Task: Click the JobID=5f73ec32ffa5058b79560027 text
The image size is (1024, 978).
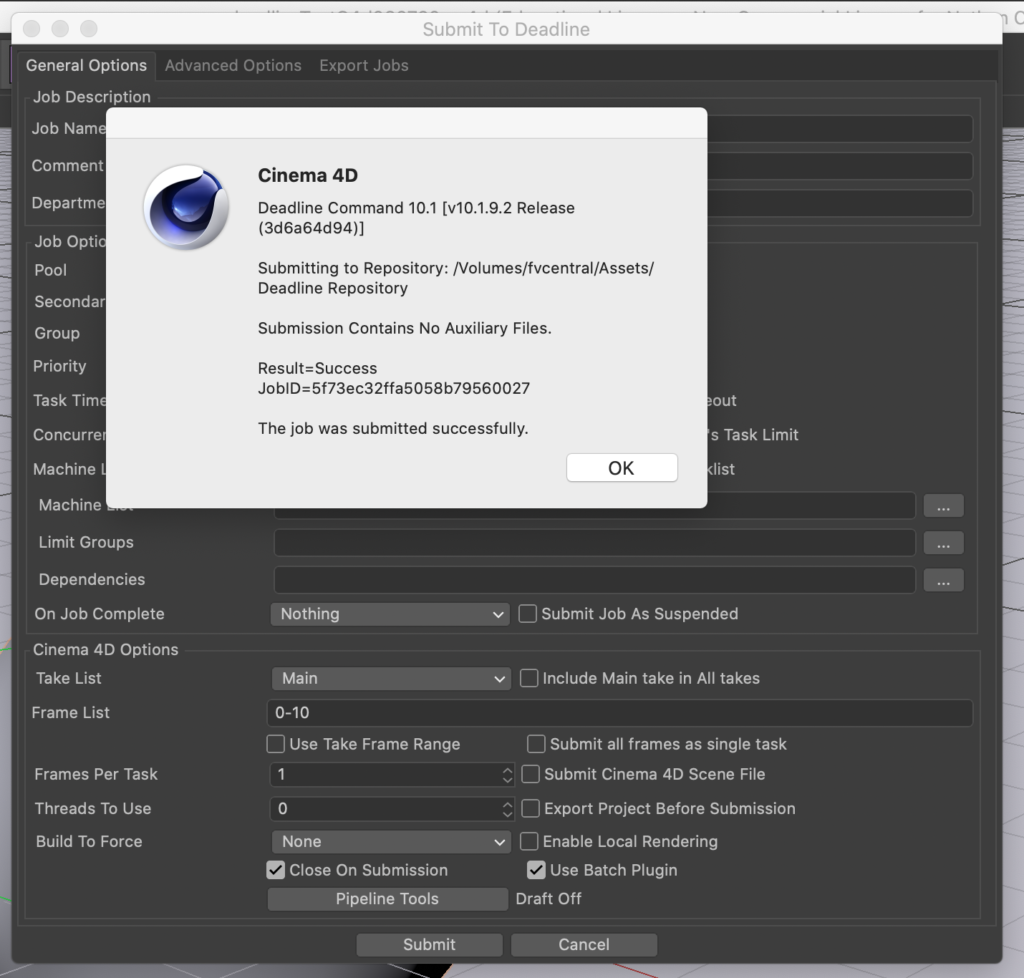Action: pos(394,388)
